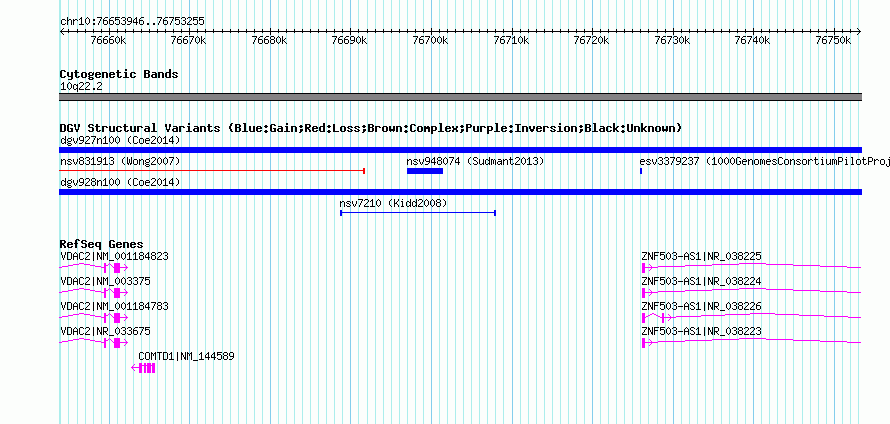Click the 10q22.2 band label
The width and height of the screenshot is (890, 424).
pos(81,87)
